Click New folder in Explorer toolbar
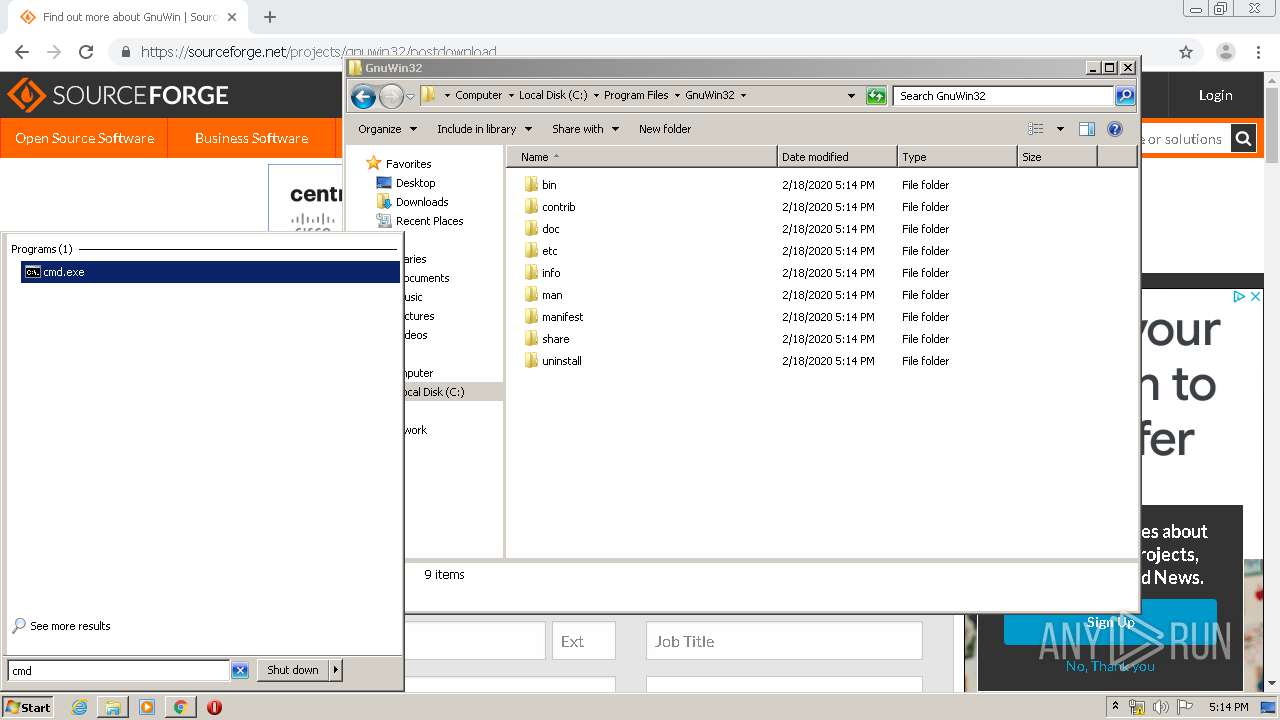 pyautogui.click(x=665, y=129)
